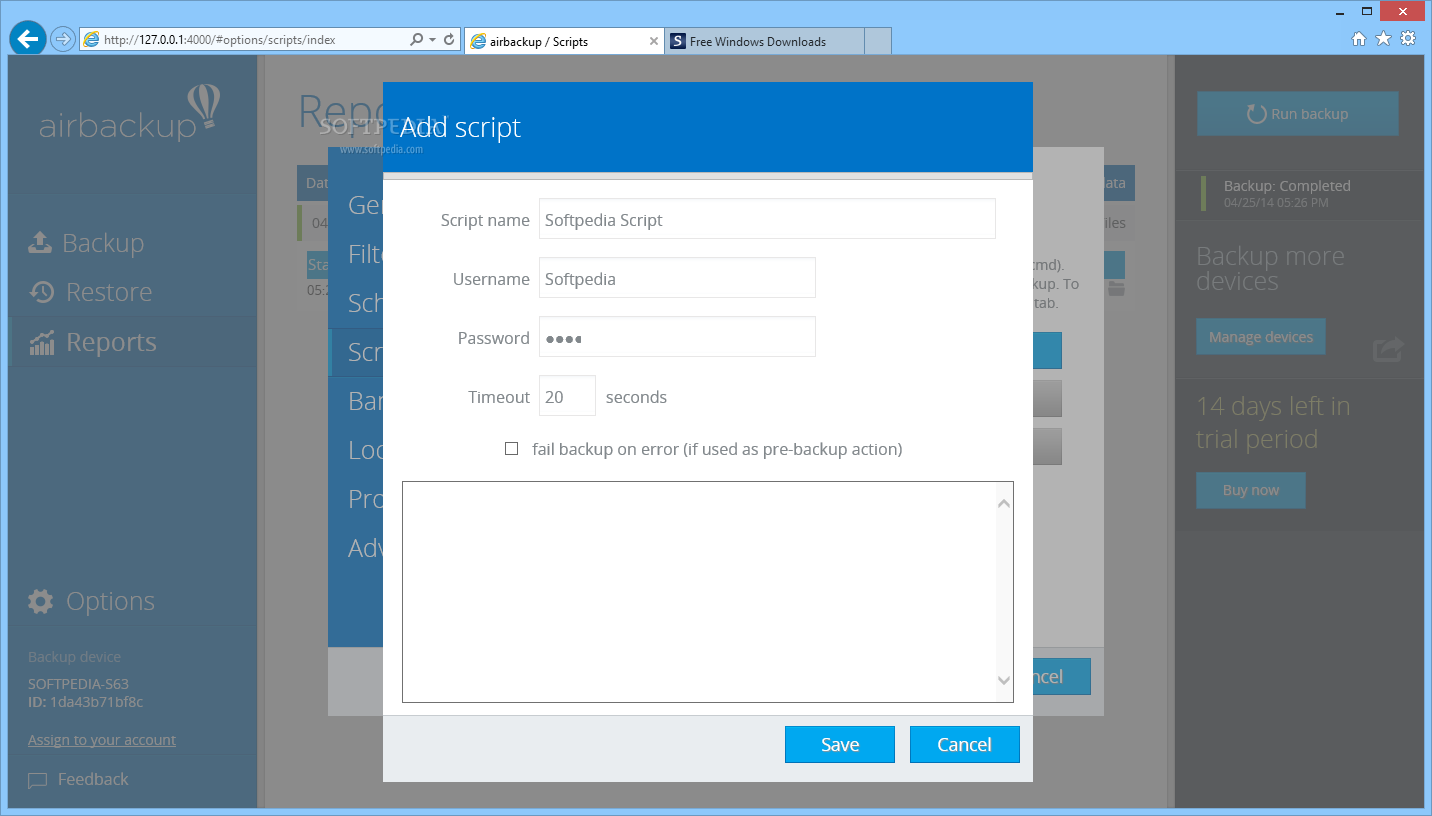This screenshot has height=816, width=1432.
Task: Close the airbackup / Scripts tab
Action: point(654,41)
